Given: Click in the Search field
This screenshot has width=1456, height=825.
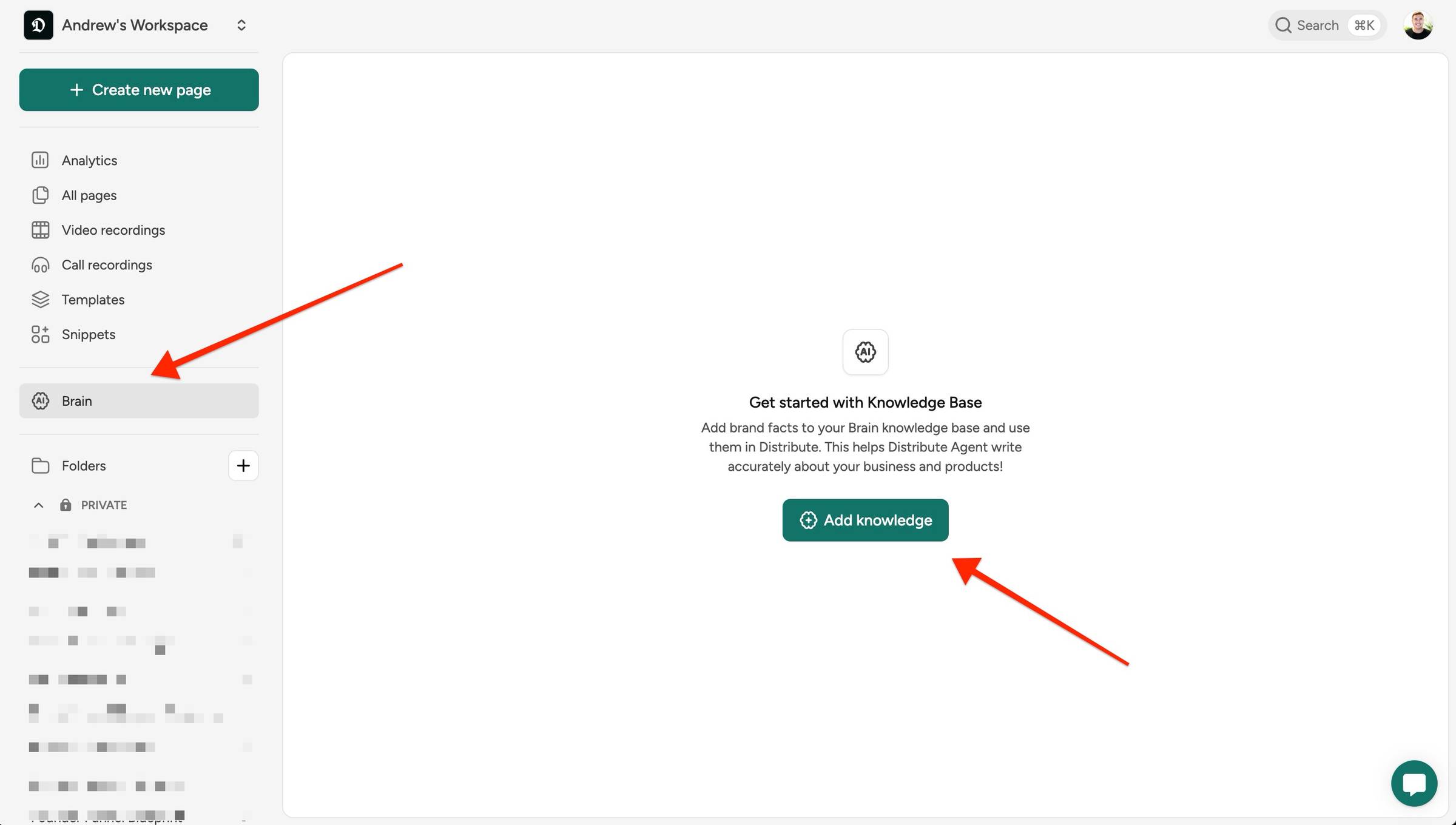Looking at the screenshot, I should (1317, 25).
